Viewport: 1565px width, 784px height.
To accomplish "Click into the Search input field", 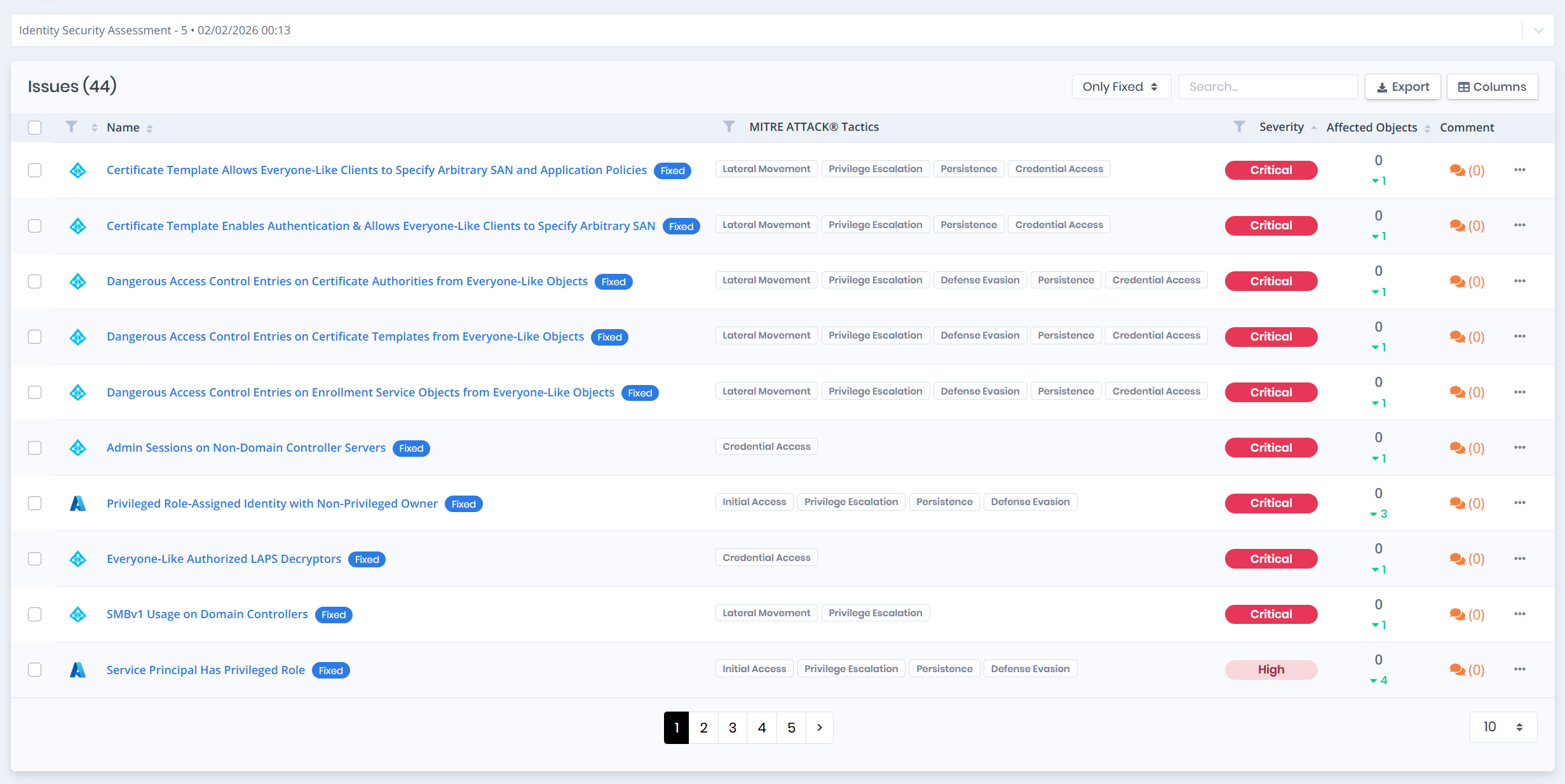I will click(x=1268, y=87).
